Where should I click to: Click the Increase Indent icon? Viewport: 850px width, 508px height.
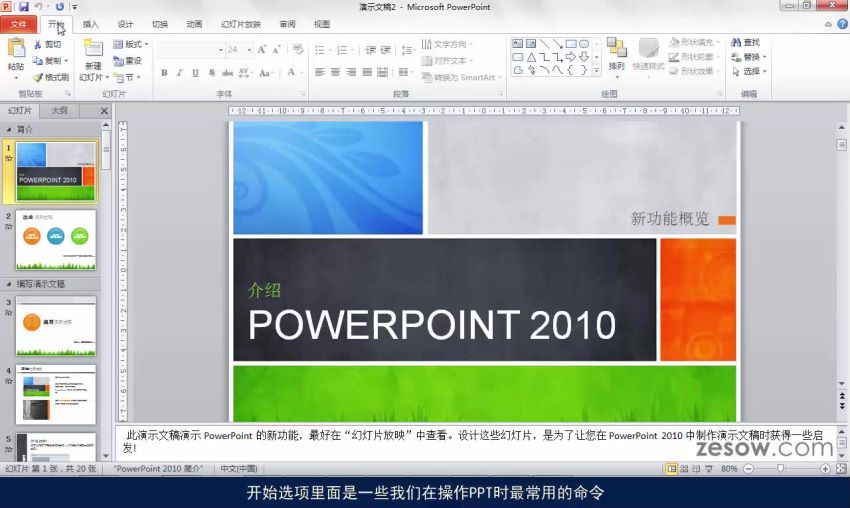[385, 50]
